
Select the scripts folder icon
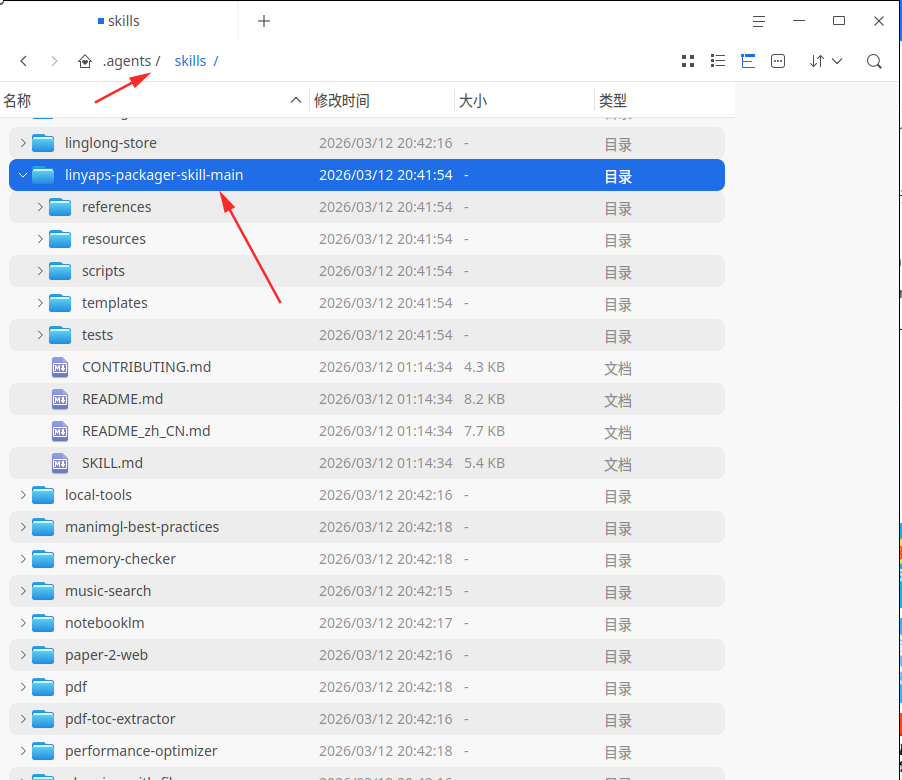coord(60,271)
